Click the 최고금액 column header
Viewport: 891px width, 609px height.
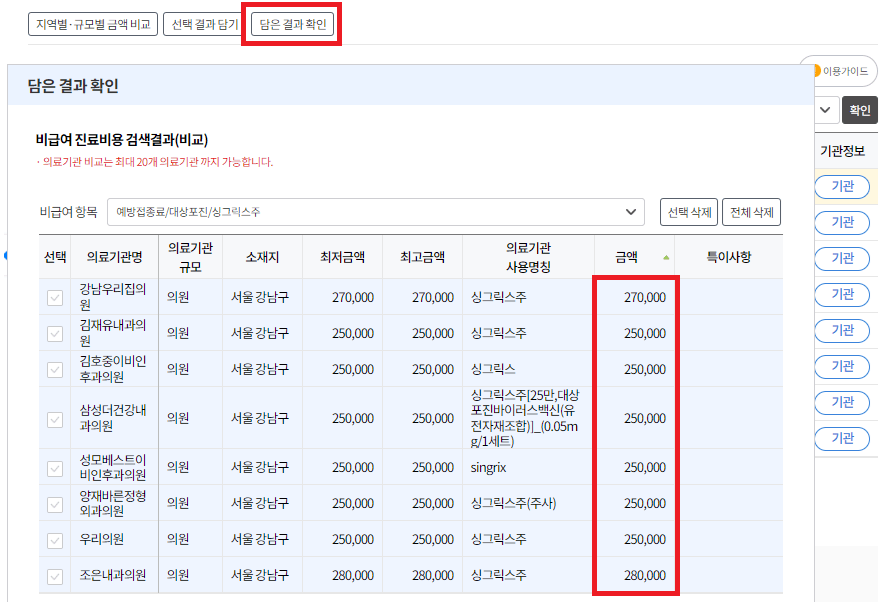pyautogui.click(x=422, y=257)
